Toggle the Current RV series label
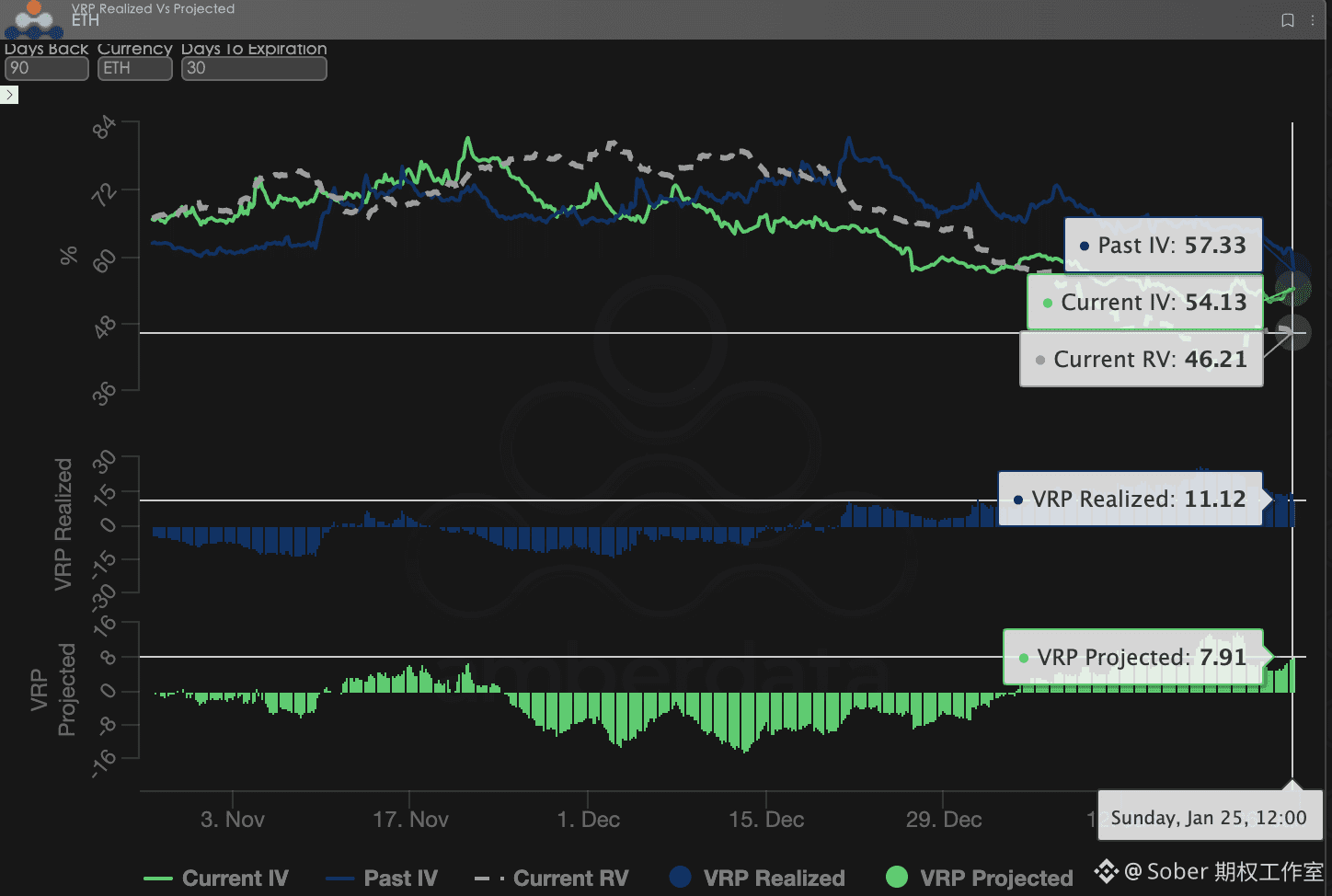This screenshot has width=1332, height=896. tap(570, 879)
